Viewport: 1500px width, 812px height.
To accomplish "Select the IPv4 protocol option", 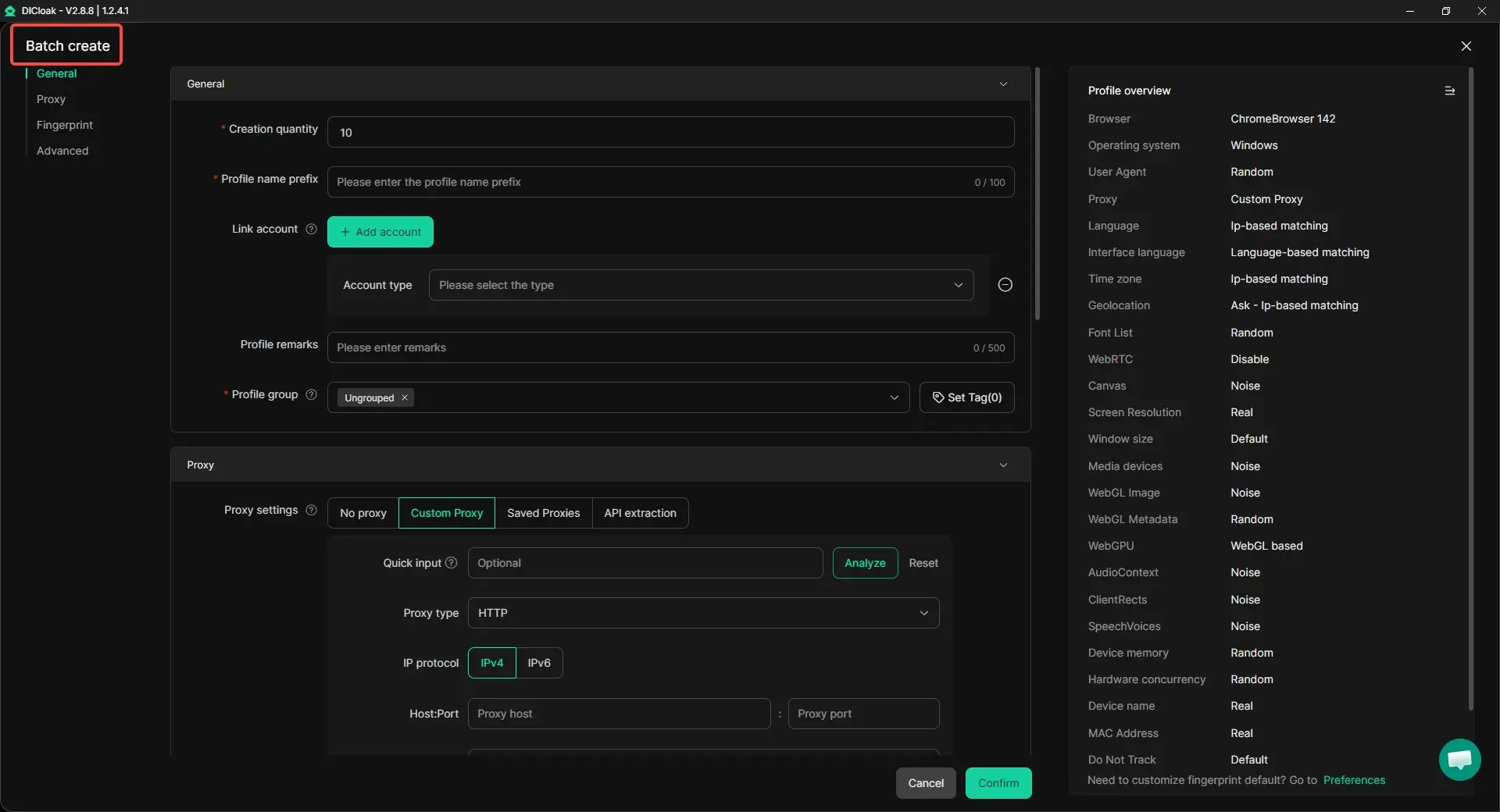I will pos(491,663).
